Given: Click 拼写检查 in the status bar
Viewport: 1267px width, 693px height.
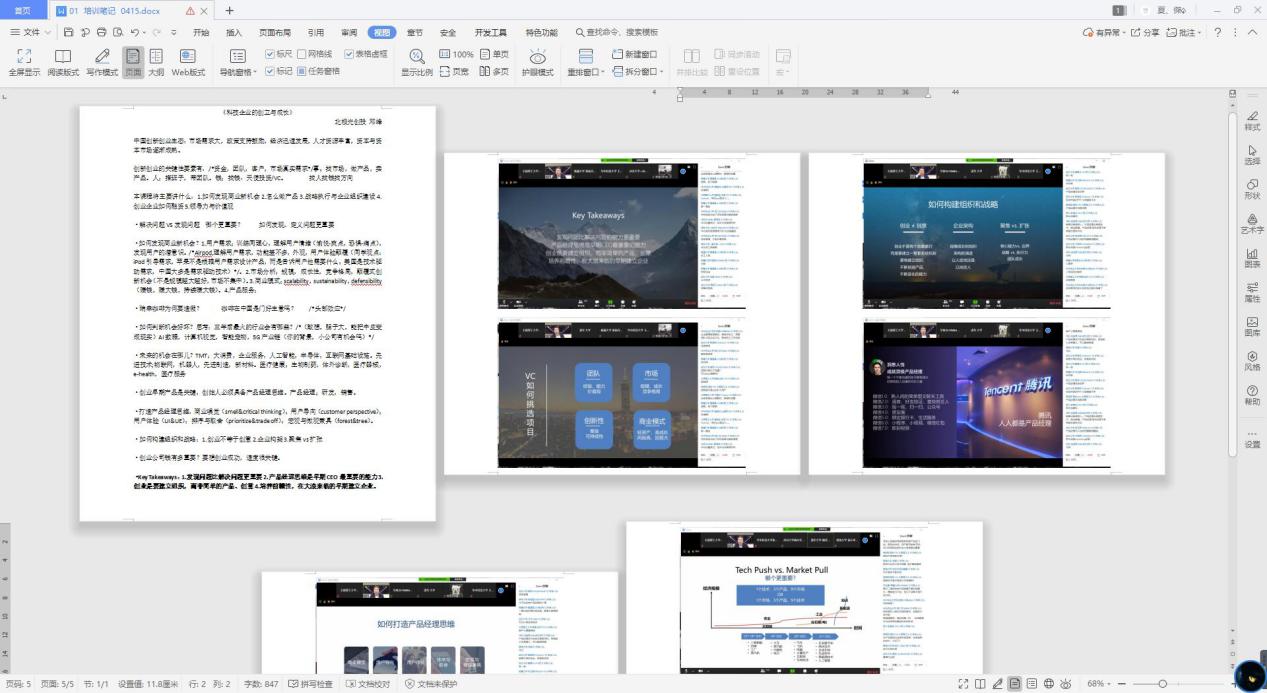Looking at the screenshot, I should (x=310, y=684).
